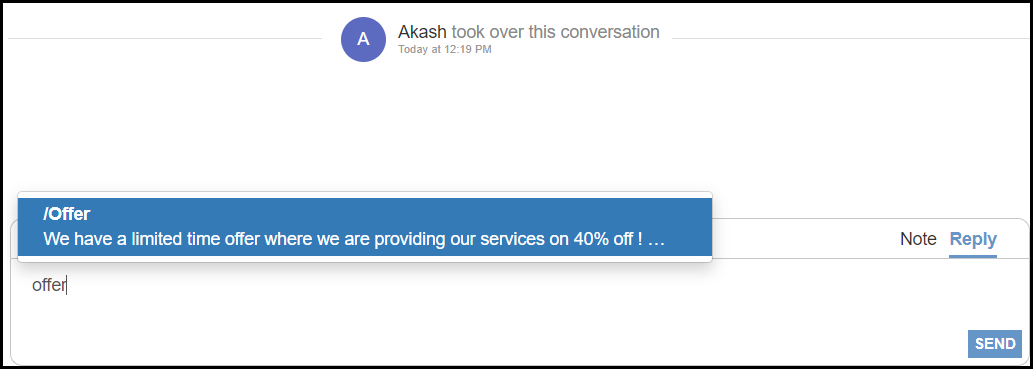Click empty conversation area above the suggestion
1033x369 pixels.
click(514, 125)
